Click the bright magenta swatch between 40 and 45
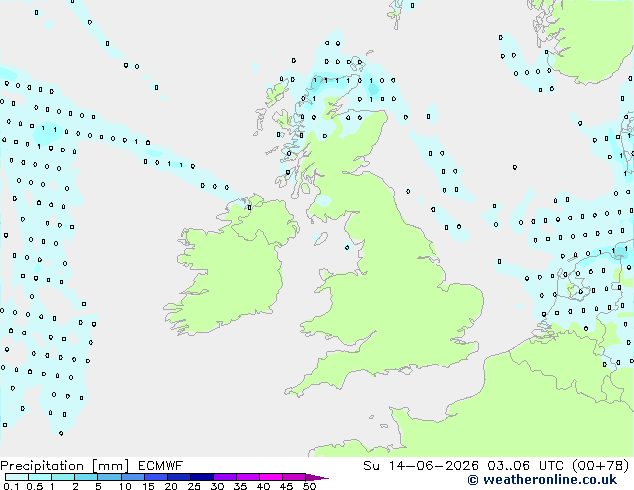634x490 pixels. tap(271, 477)
